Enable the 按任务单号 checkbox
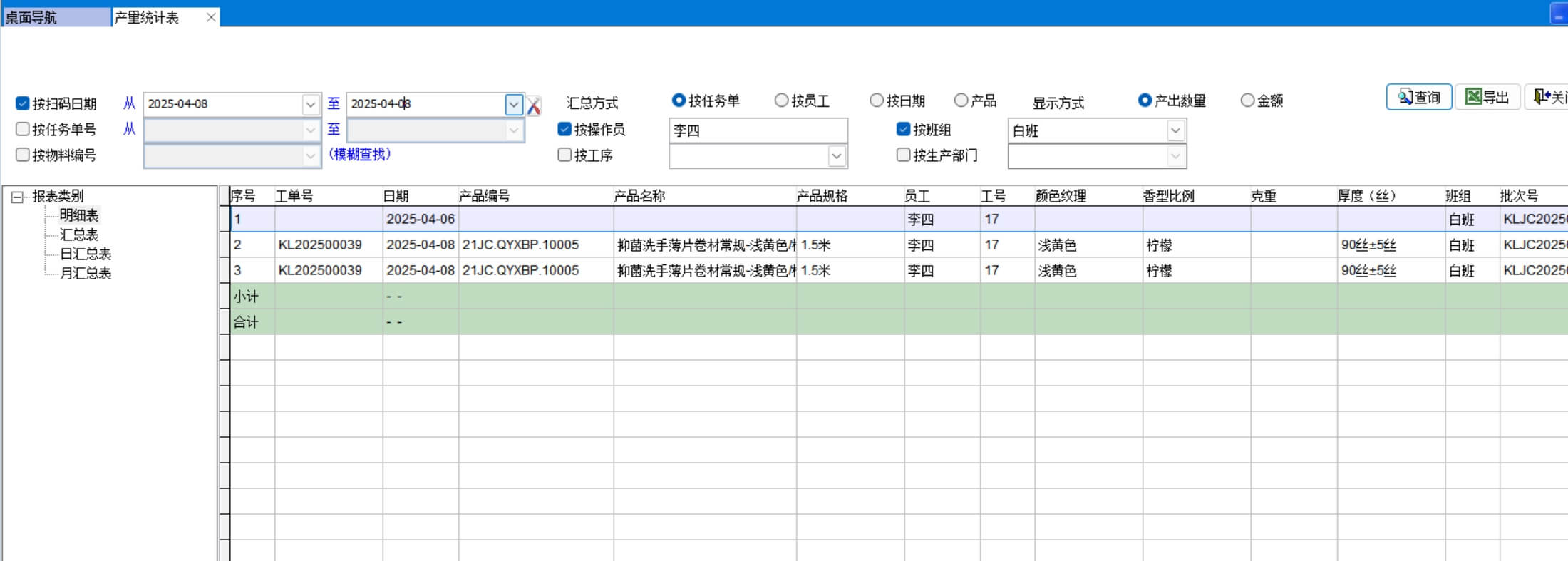This screenshot has width=1568, height=561. point(23,130)
